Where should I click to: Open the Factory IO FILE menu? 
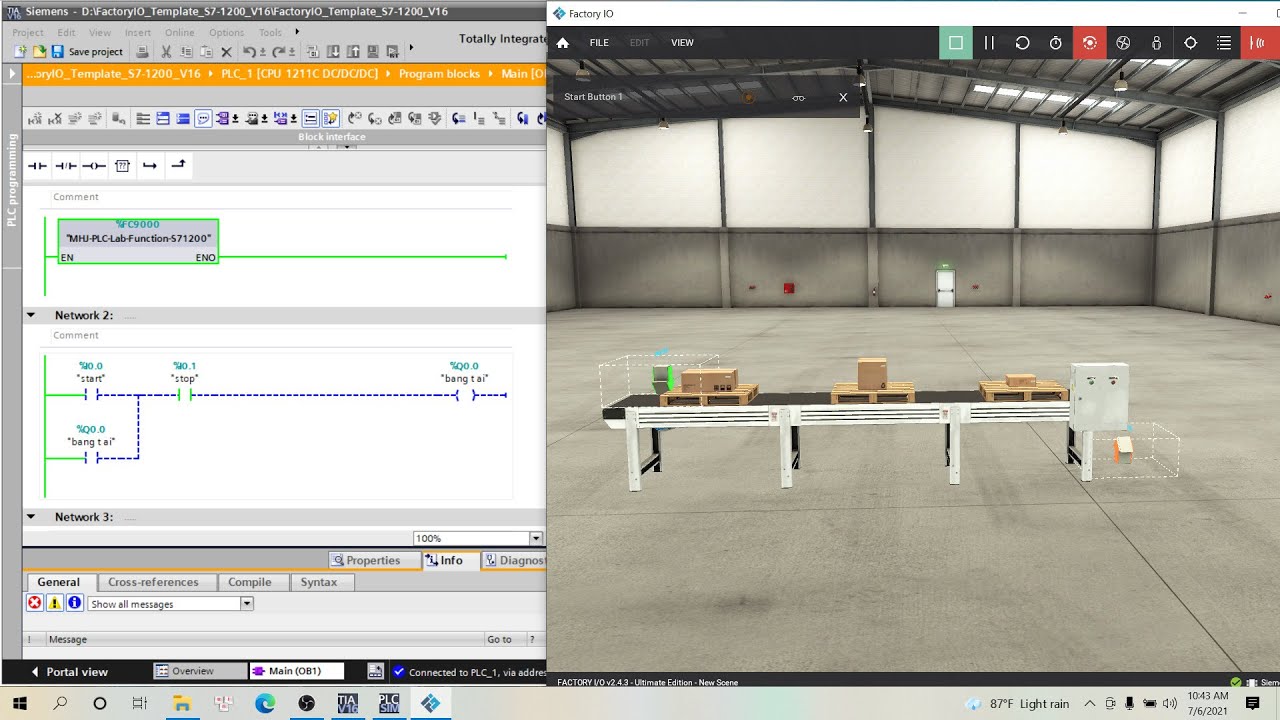[599, 43]
